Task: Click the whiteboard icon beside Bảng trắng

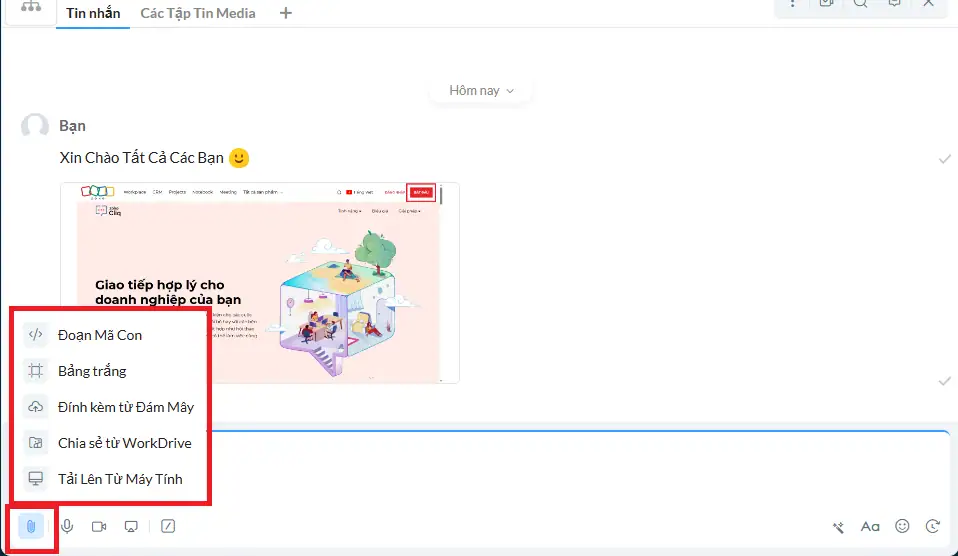Action: pyautogui.click(x=35, y=370)
